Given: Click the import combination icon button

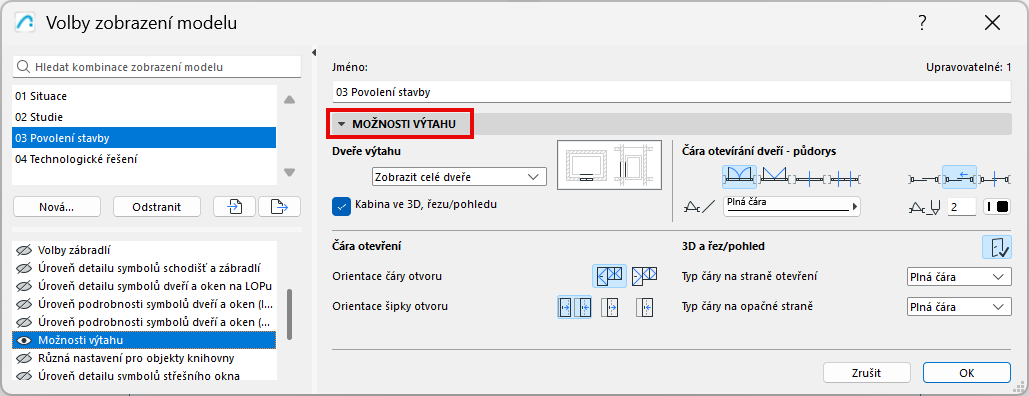Looking at the screenshot, I should [x=235, y=206].
